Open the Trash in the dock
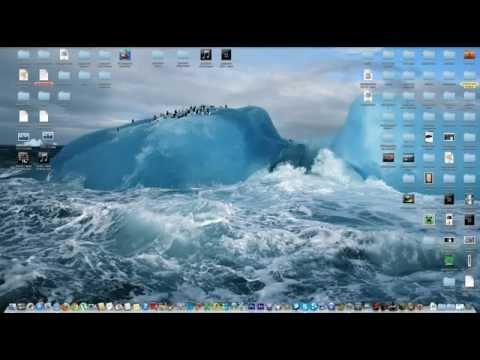The width and height of the screenshot is (480, 360). pyautogui.click(x=469, y=307)
